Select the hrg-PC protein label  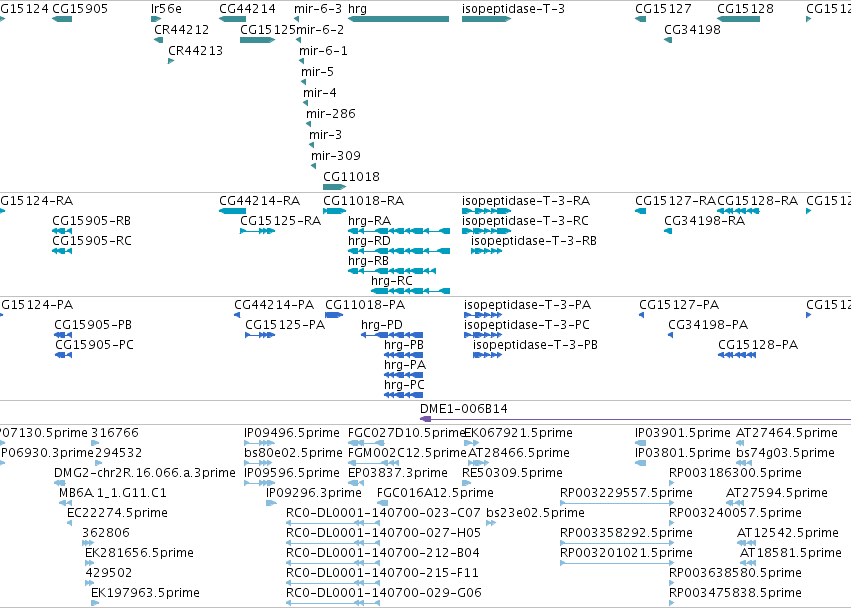pos(404,385)
